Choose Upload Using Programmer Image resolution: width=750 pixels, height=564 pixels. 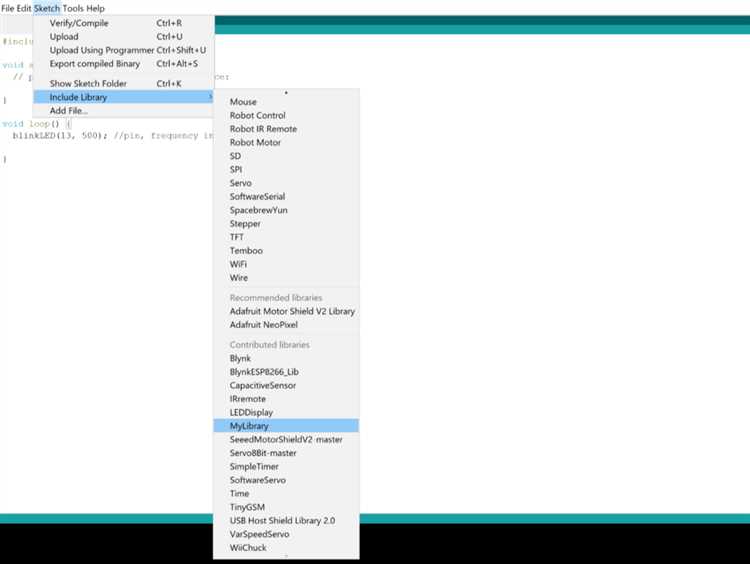[101, 50]
